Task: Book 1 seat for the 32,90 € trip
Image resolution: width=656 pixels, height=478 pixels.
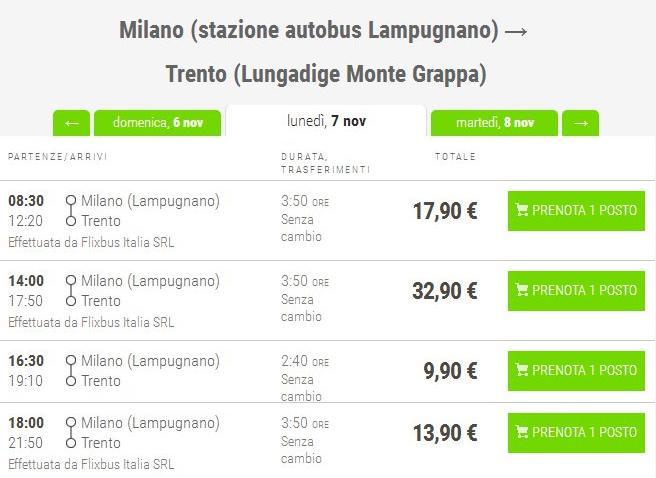Action: (x=576, y=291)
